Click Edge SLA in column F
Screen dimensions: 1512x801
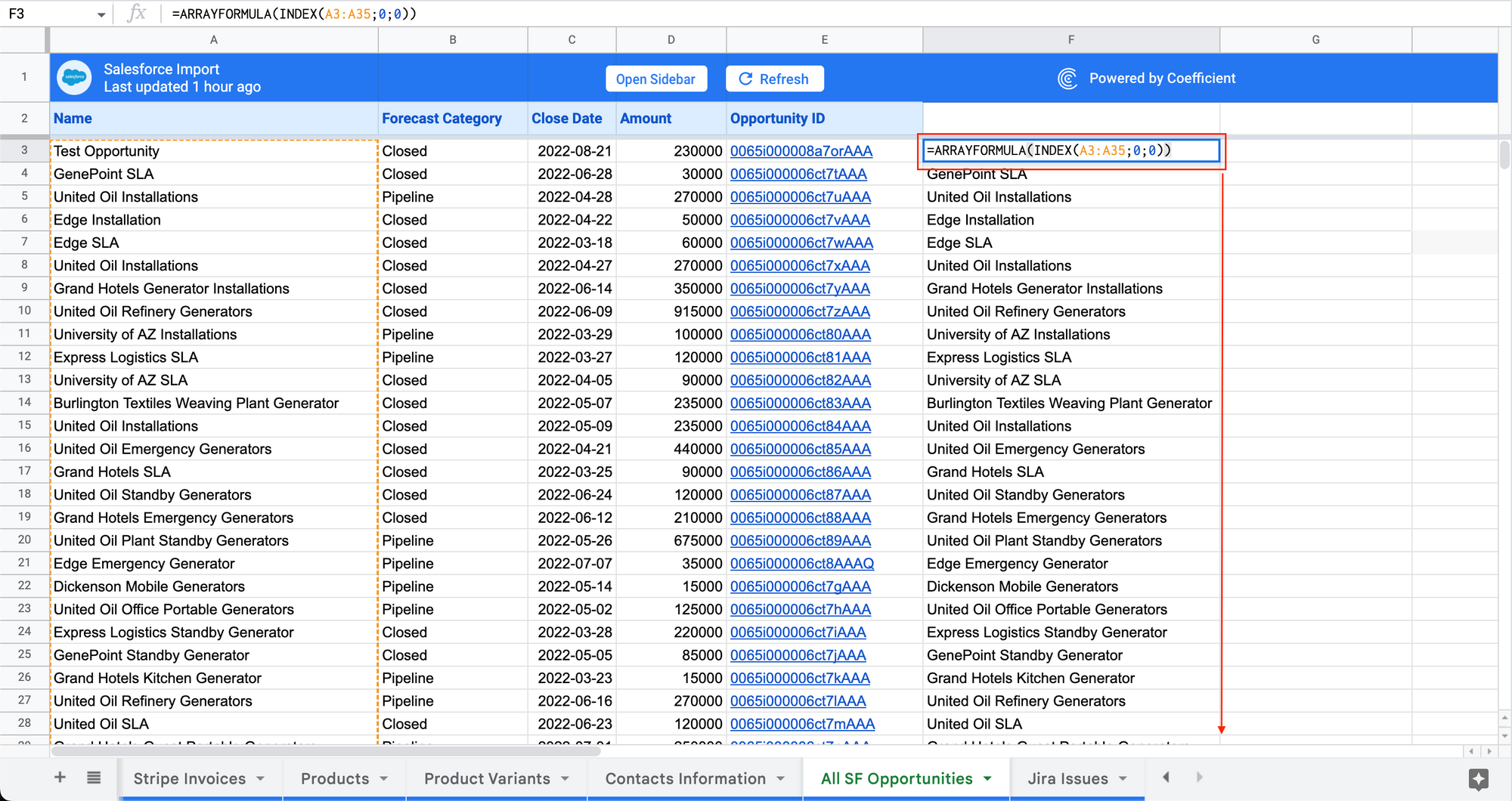click(x=1071, y=243)
